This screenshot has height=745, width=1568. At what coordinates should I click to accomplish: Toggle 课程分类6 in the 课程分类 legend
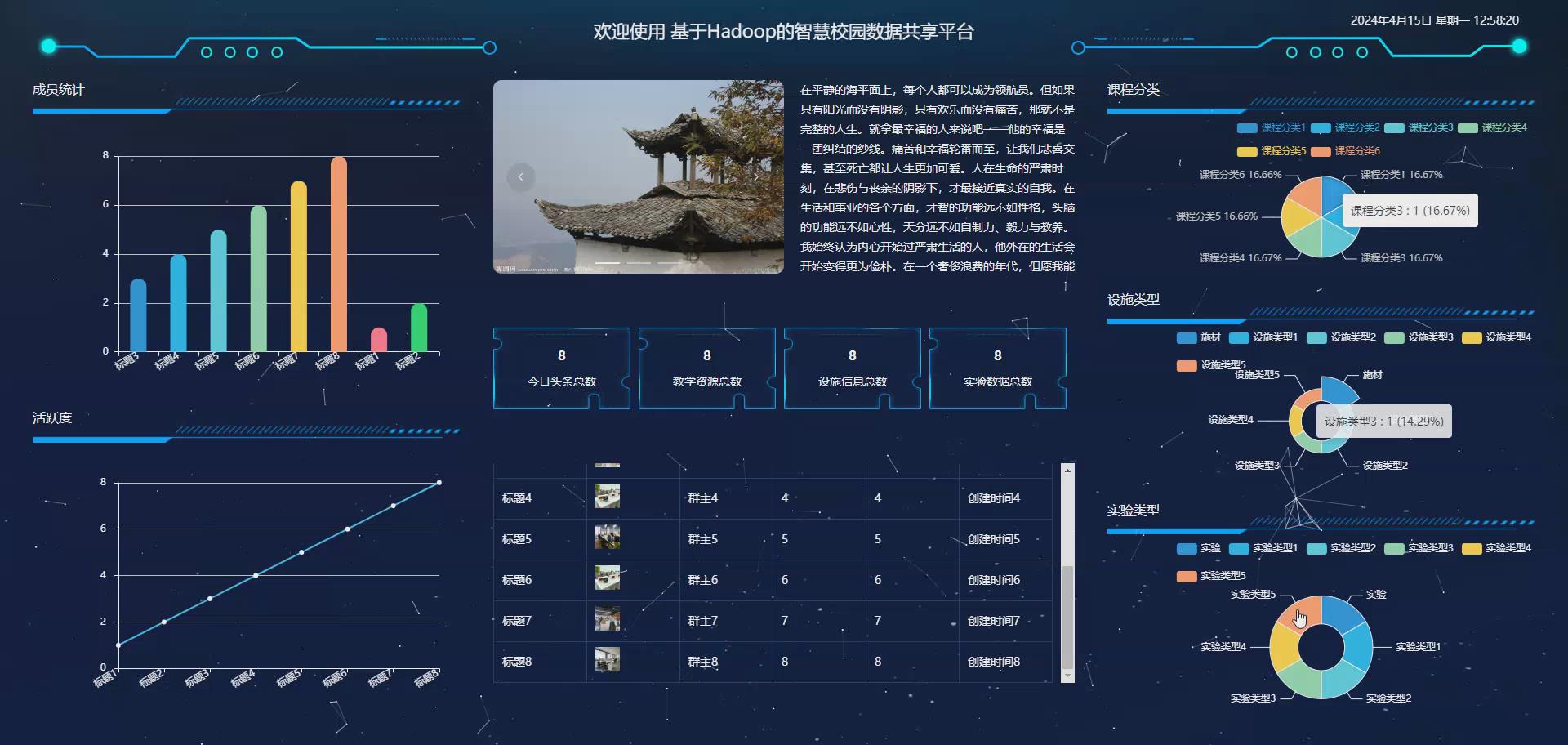click(1345, 151)
